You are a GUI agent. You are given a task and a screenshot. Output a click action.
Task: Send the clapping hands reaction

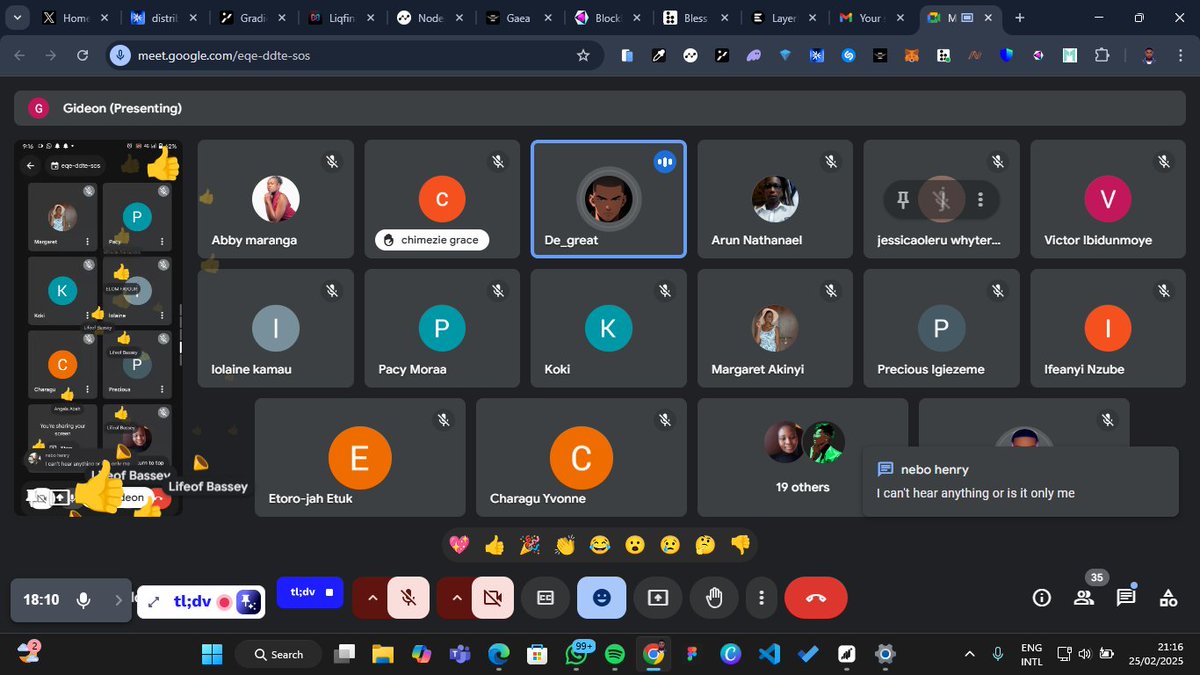point(565,545)
